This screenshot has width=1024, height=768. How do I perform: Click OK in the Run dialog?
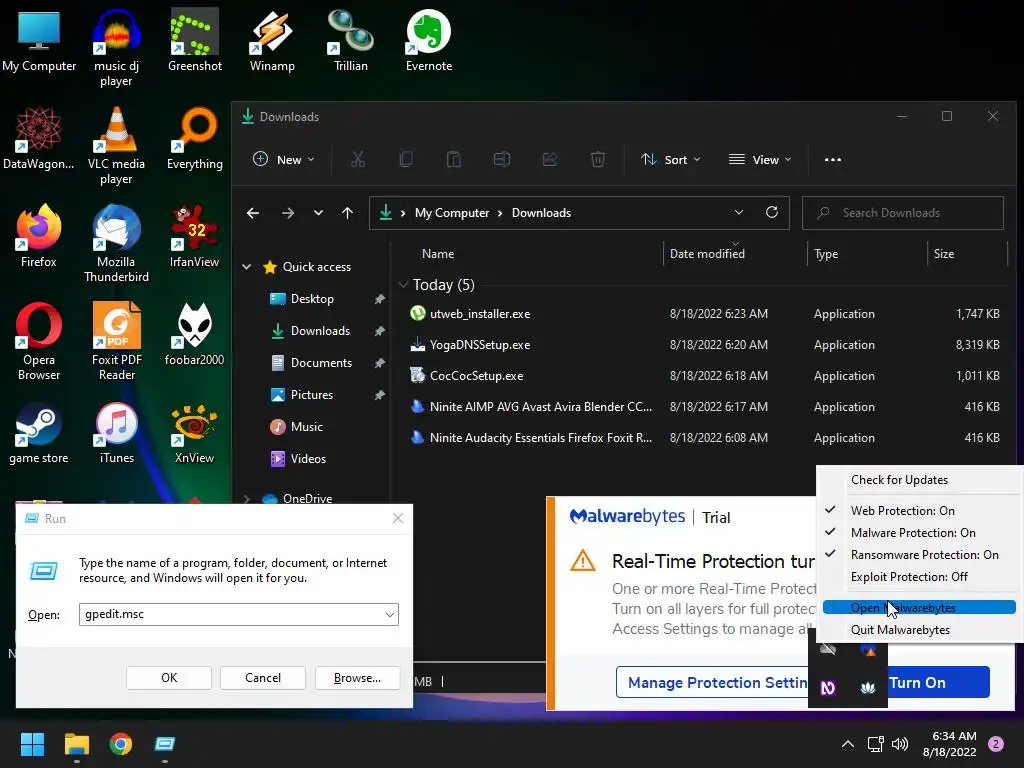[168, 678]
